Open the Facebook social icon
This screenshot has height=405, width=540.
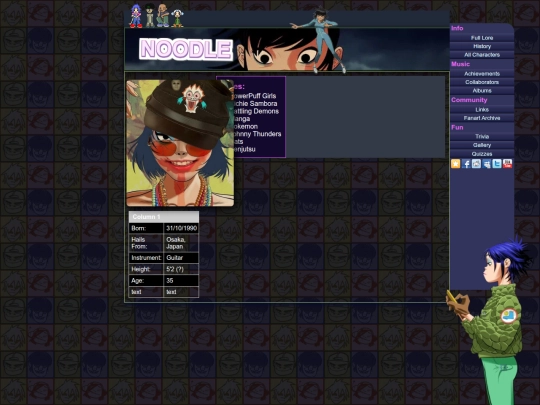pyautogui.click(x=466, y=164)
